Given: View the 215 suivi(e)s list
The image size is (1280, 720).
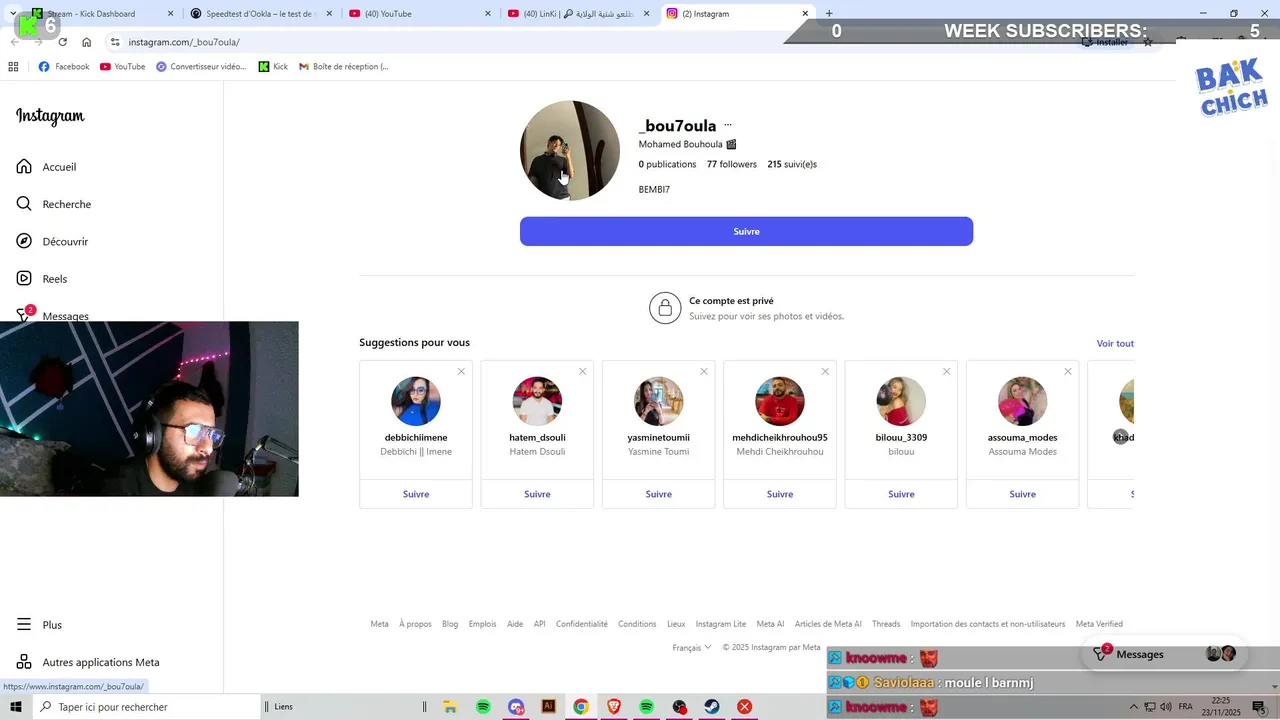Looking at the screenshot, I should [792, 164].
